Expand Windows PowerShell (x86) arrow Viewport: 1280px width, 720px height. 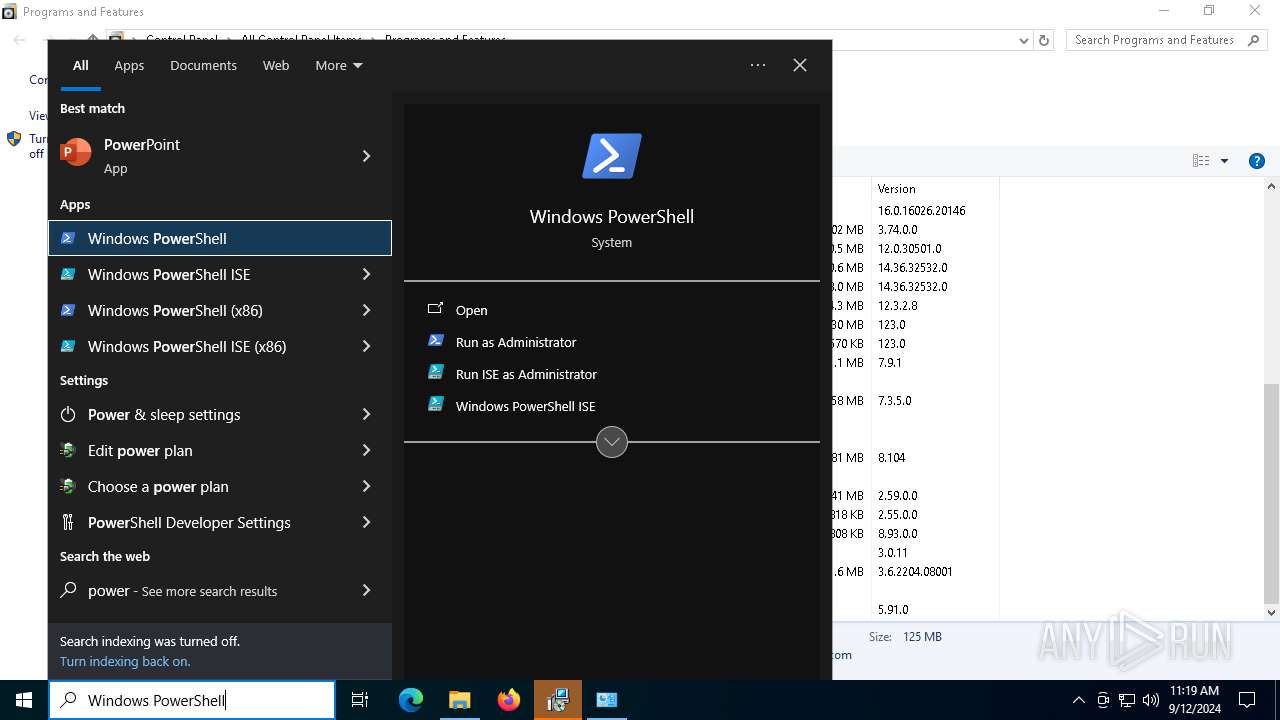(366, 310)
